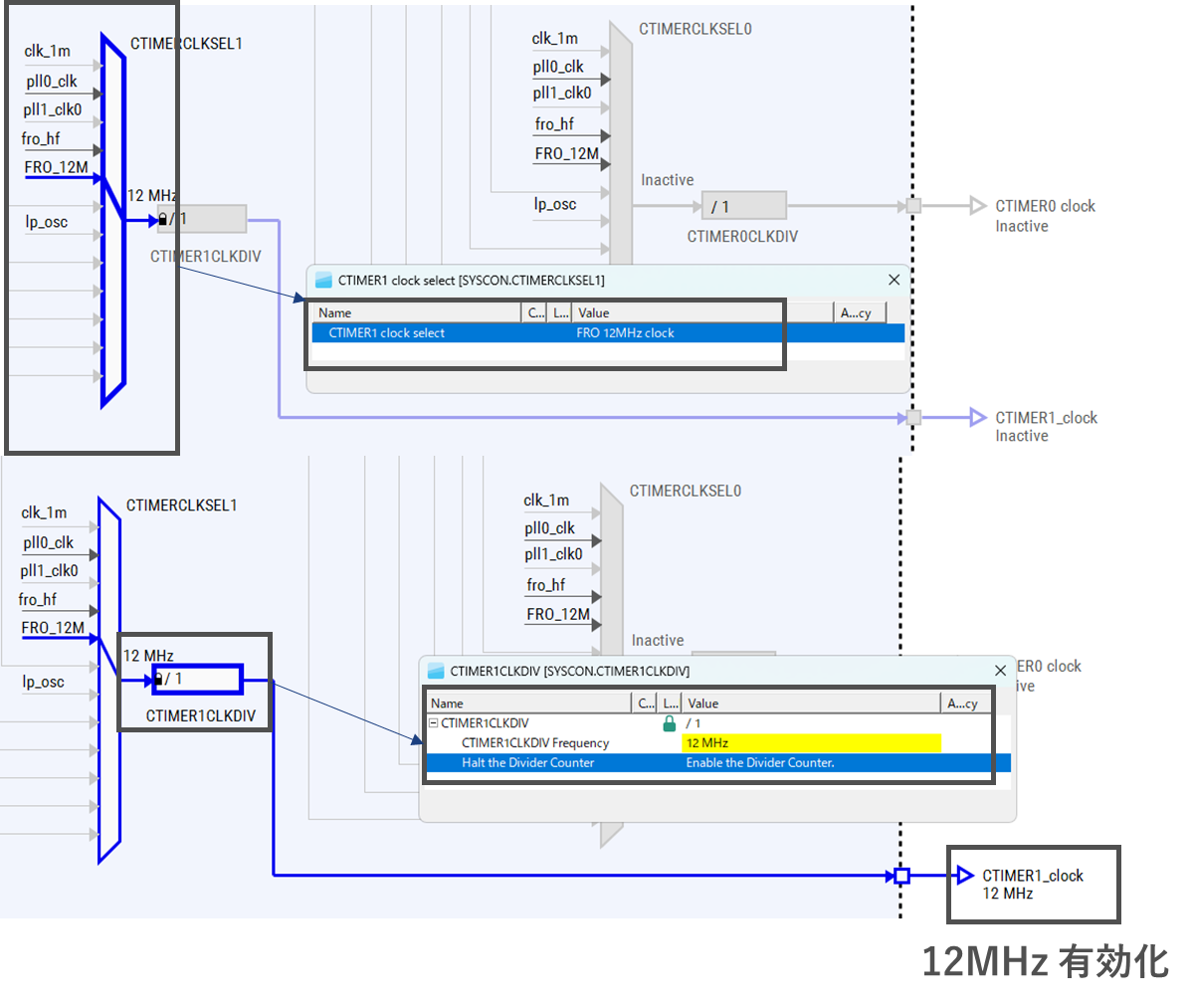Screen dimensions: 1194x1008
Task: Click the green padlock in the CTIMER1CLKDIV dialog
Action: point(671,722)
